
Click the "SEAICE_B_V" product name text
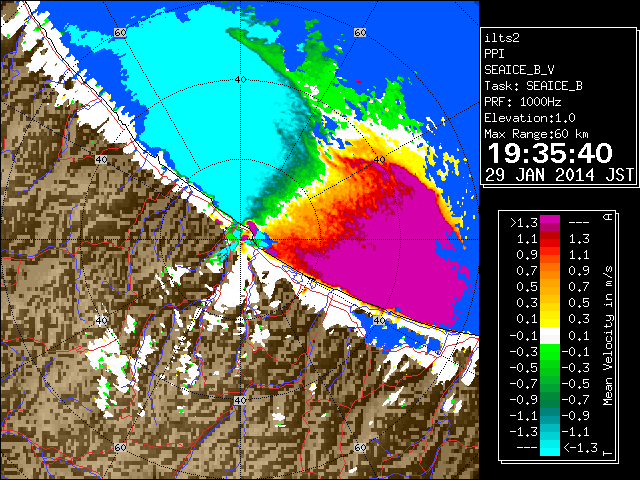[519, 70]
